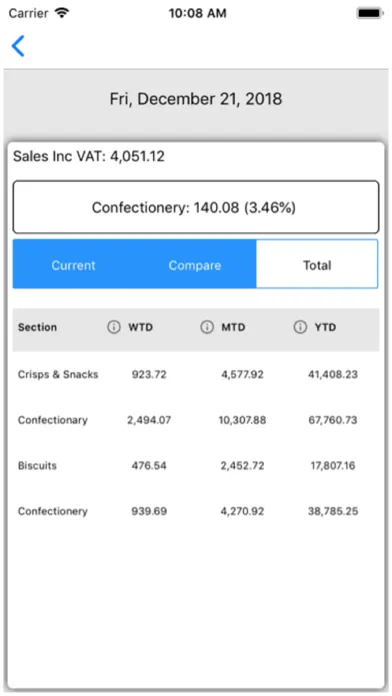
Task: Select the Confectionery section row
Action: click(x=196, y=511)
